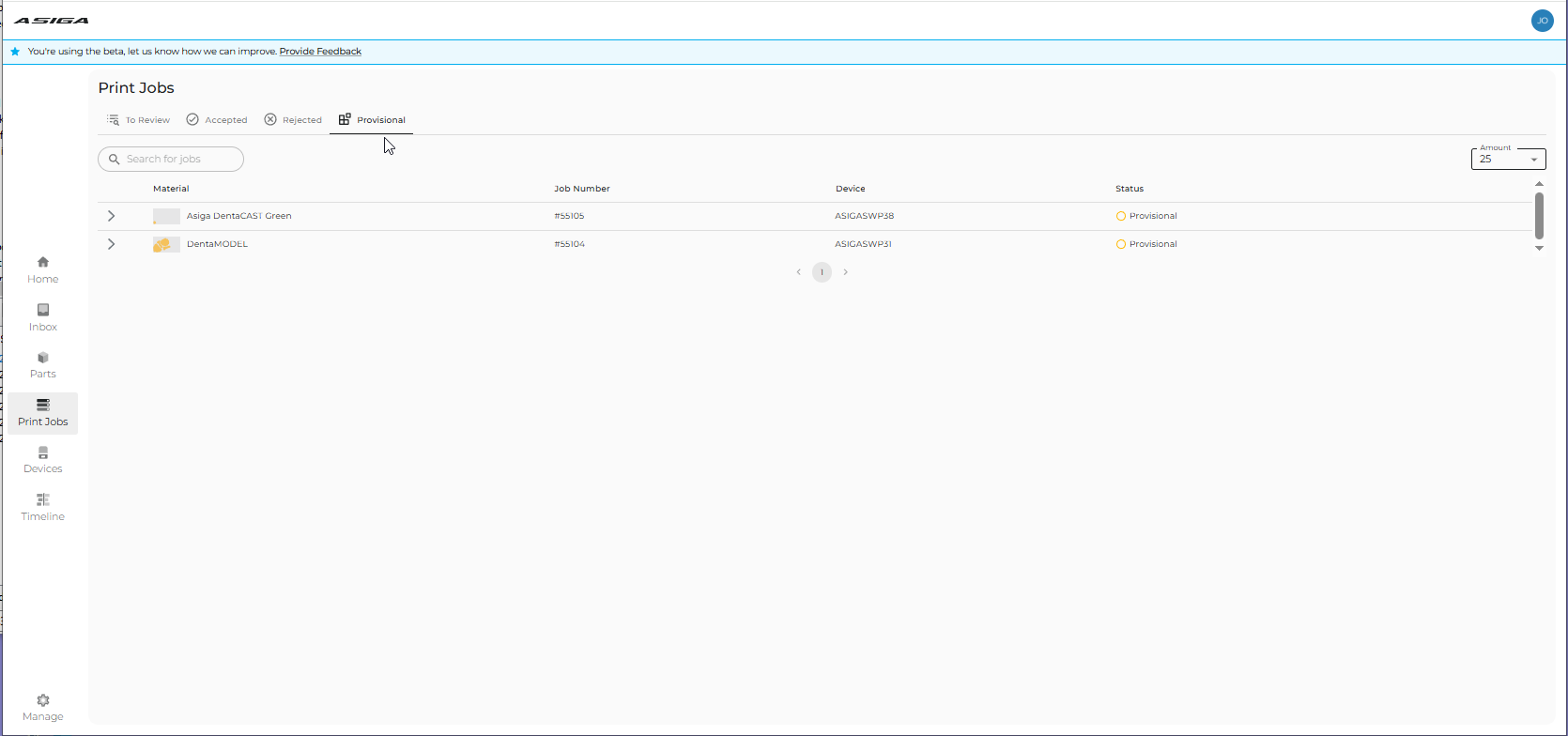1568x736 pixels.
Task: Switch to the To Review tab
Action: coord(138,120)
